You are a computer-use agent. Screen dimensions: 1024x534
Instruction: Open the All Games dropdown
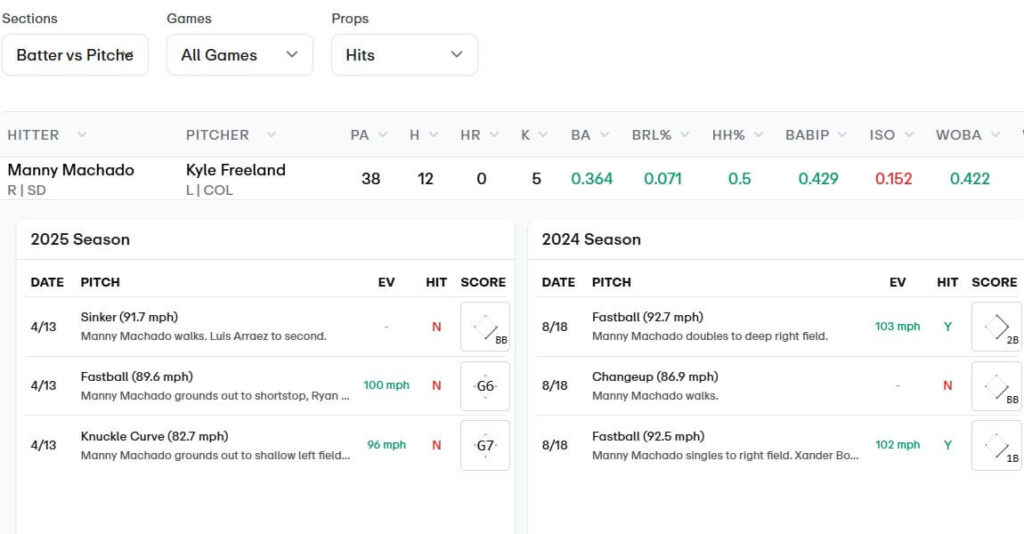click(240, 55)
